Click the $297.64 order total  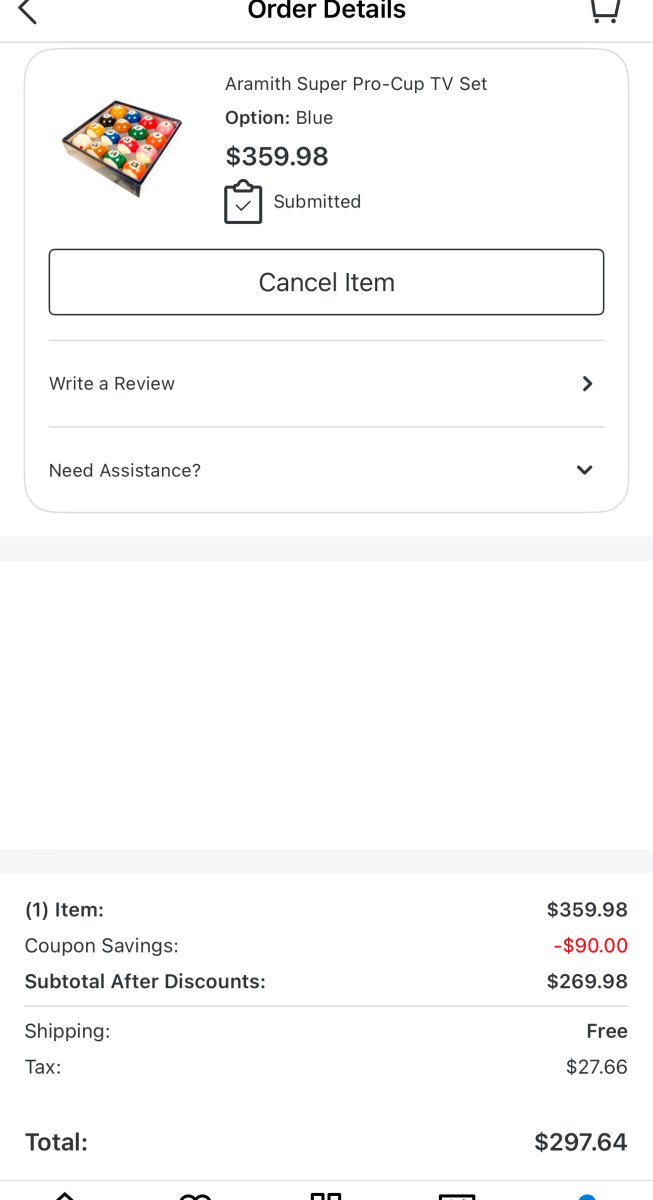[580, 1142]
